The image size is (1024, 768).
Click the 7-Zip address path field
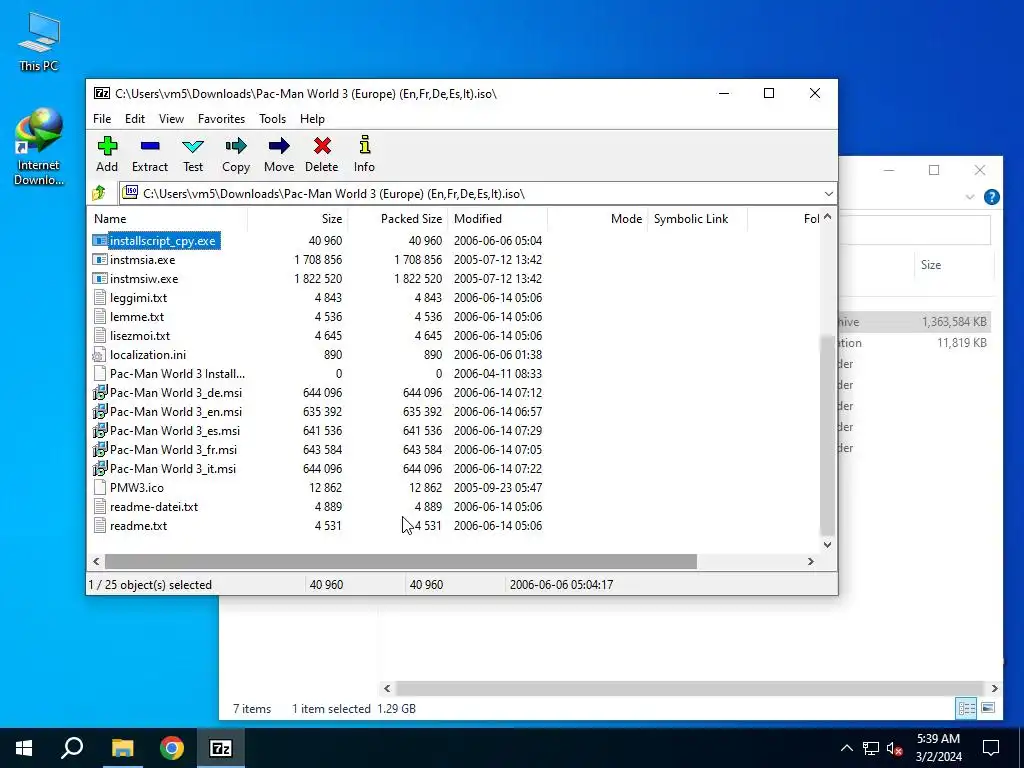point(469,194)
